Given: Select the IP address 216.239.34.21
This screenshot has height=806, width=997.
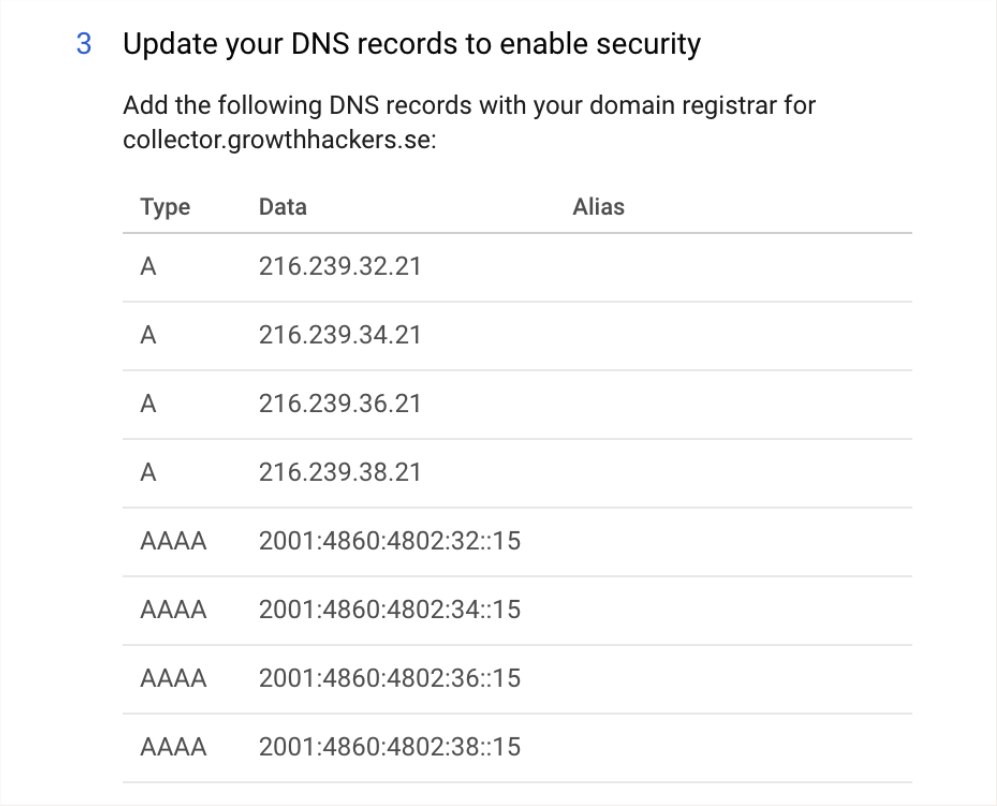Looking at the screenshot, I should click(339, 335).
